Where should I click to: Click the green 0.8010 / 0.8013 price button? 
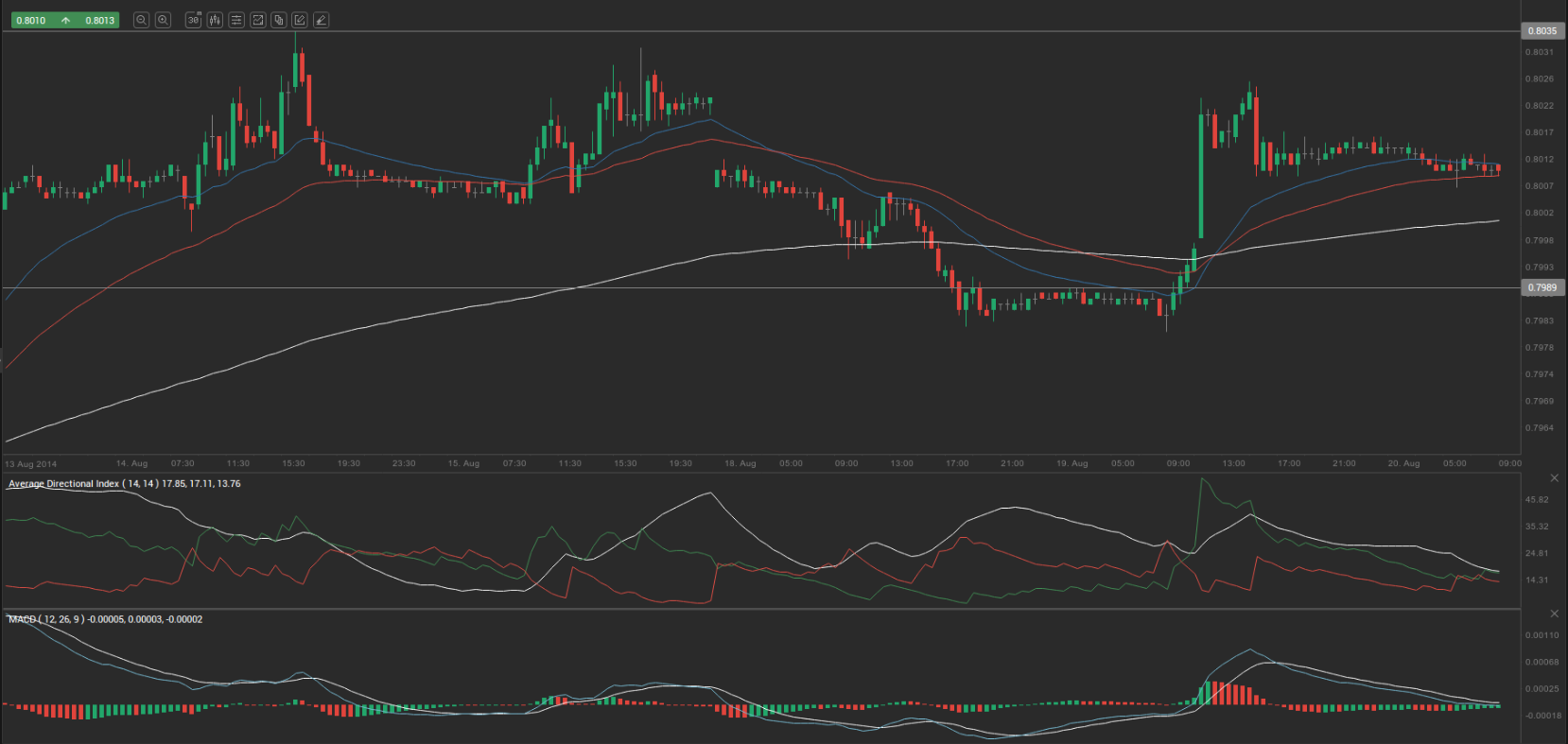[64, 20]
